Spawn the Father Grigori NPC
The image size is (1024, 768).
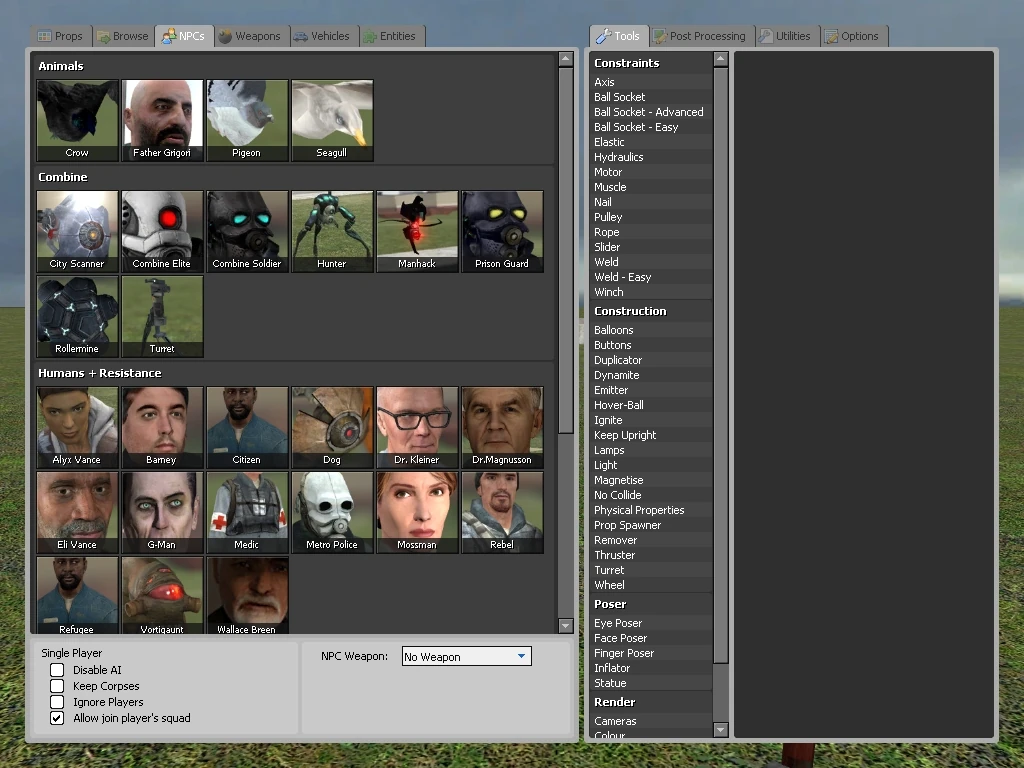[x=162, y=120]
